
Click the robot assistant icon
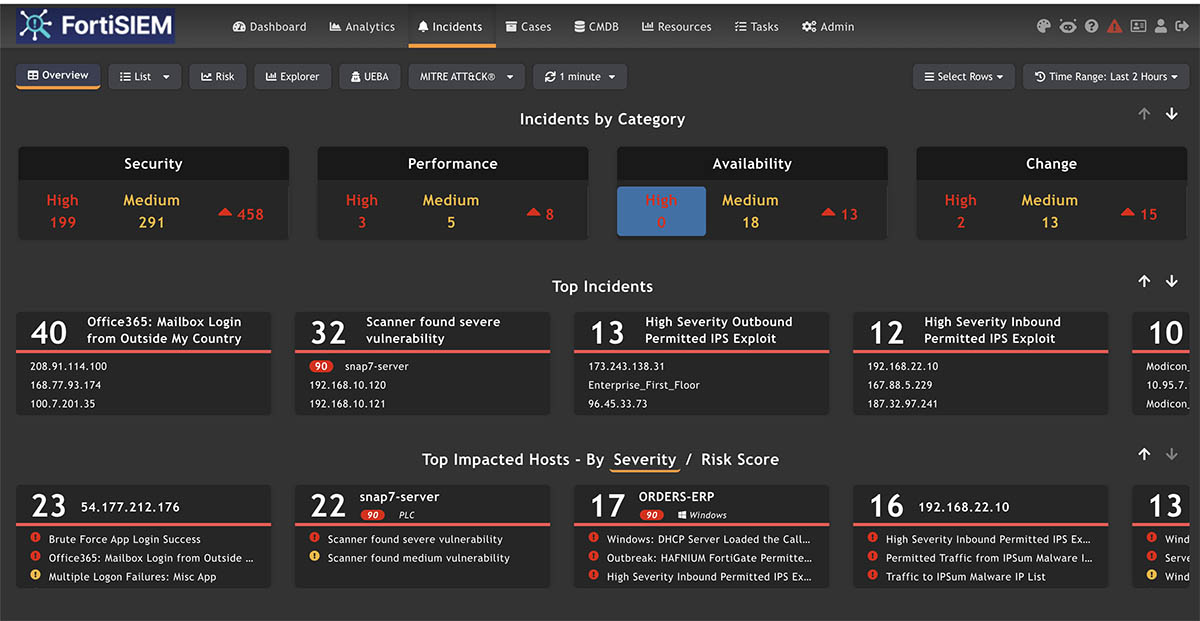pos(1067,27)
